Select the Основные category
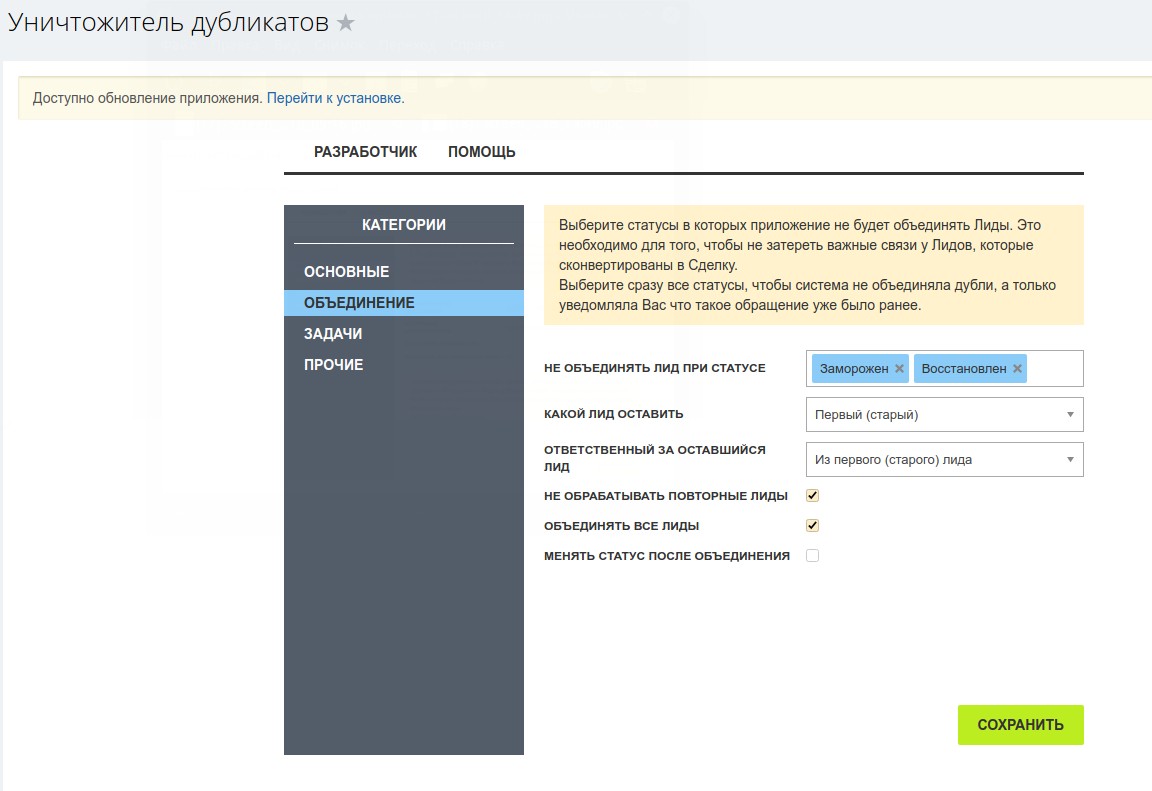The height and width of the screenshot is (791, 1152). click(346, 272)
